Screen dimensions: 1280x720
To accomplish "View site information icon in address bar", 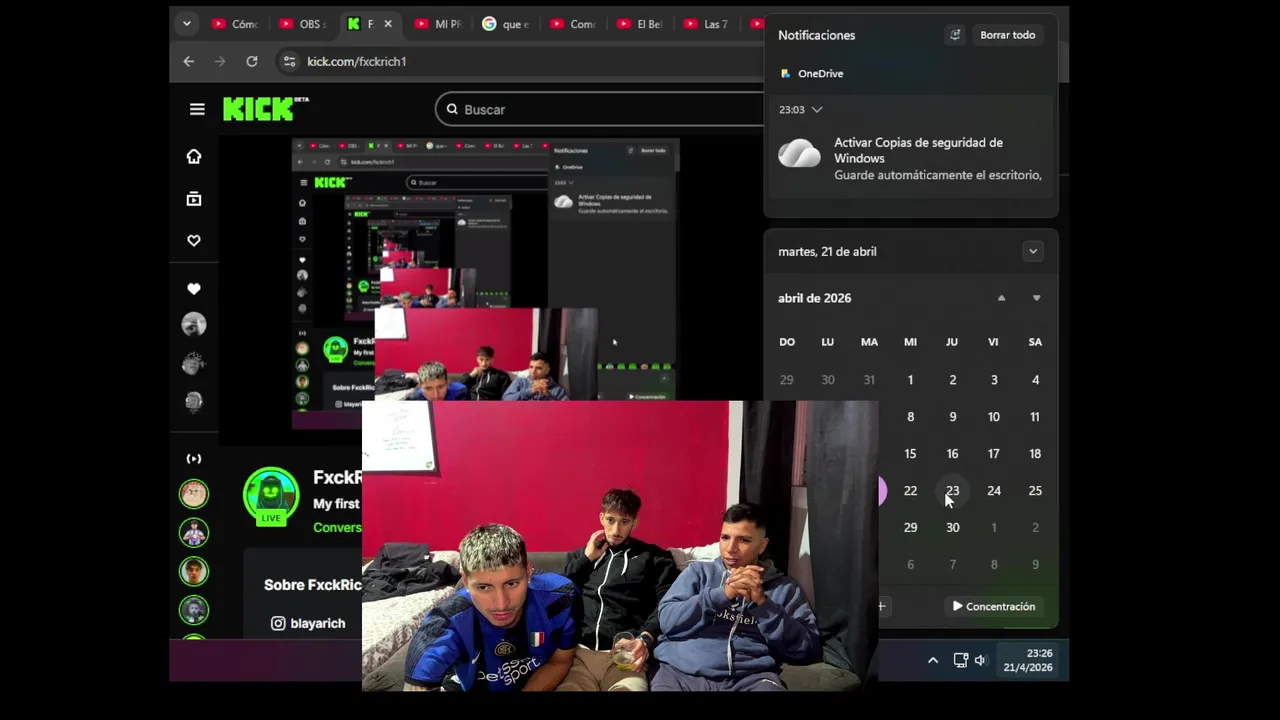I will [x=289, y=61].
